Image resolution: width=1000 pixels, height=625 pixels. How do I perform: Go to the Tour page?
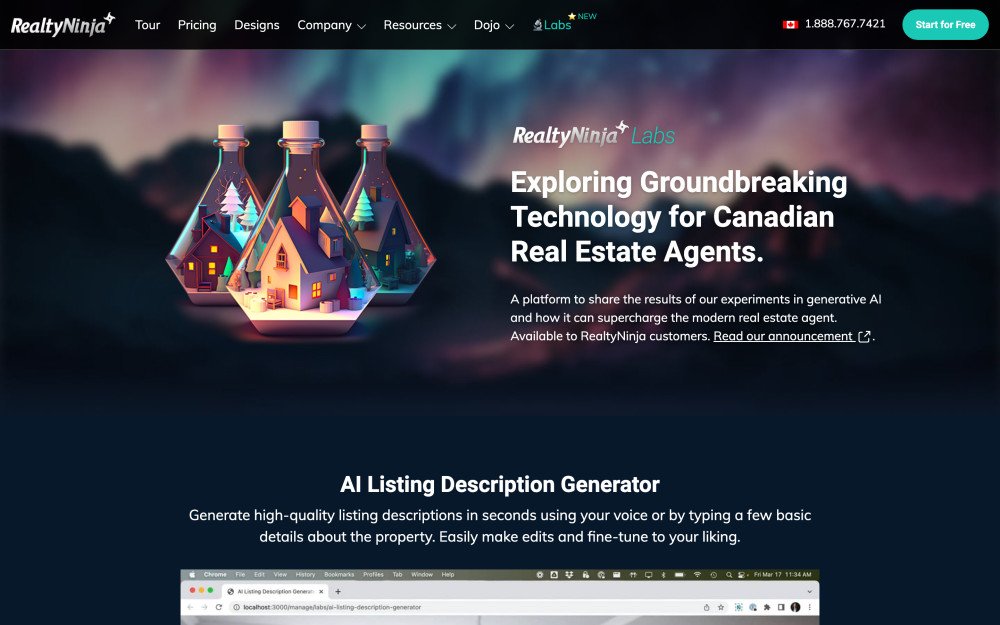point(147,25)
